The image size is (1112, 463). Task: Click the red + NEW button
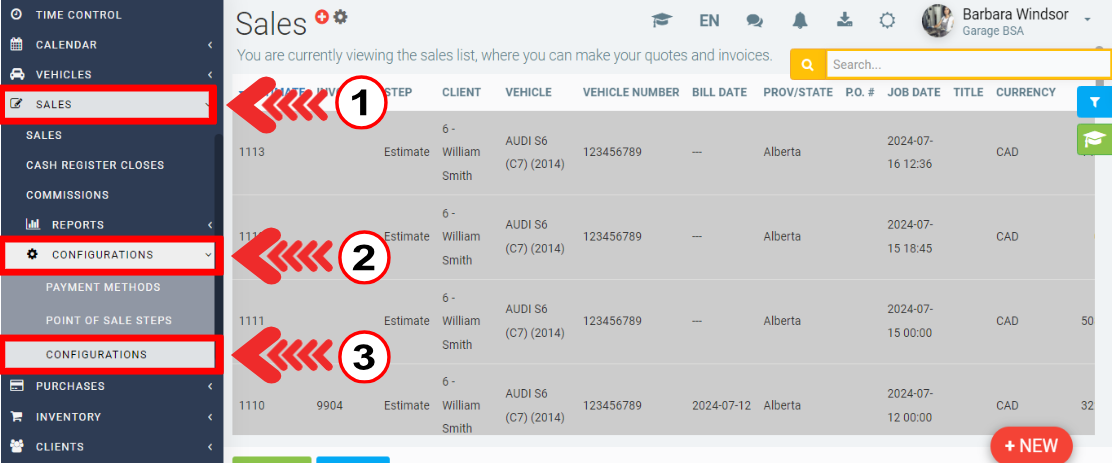point(1030,446)
